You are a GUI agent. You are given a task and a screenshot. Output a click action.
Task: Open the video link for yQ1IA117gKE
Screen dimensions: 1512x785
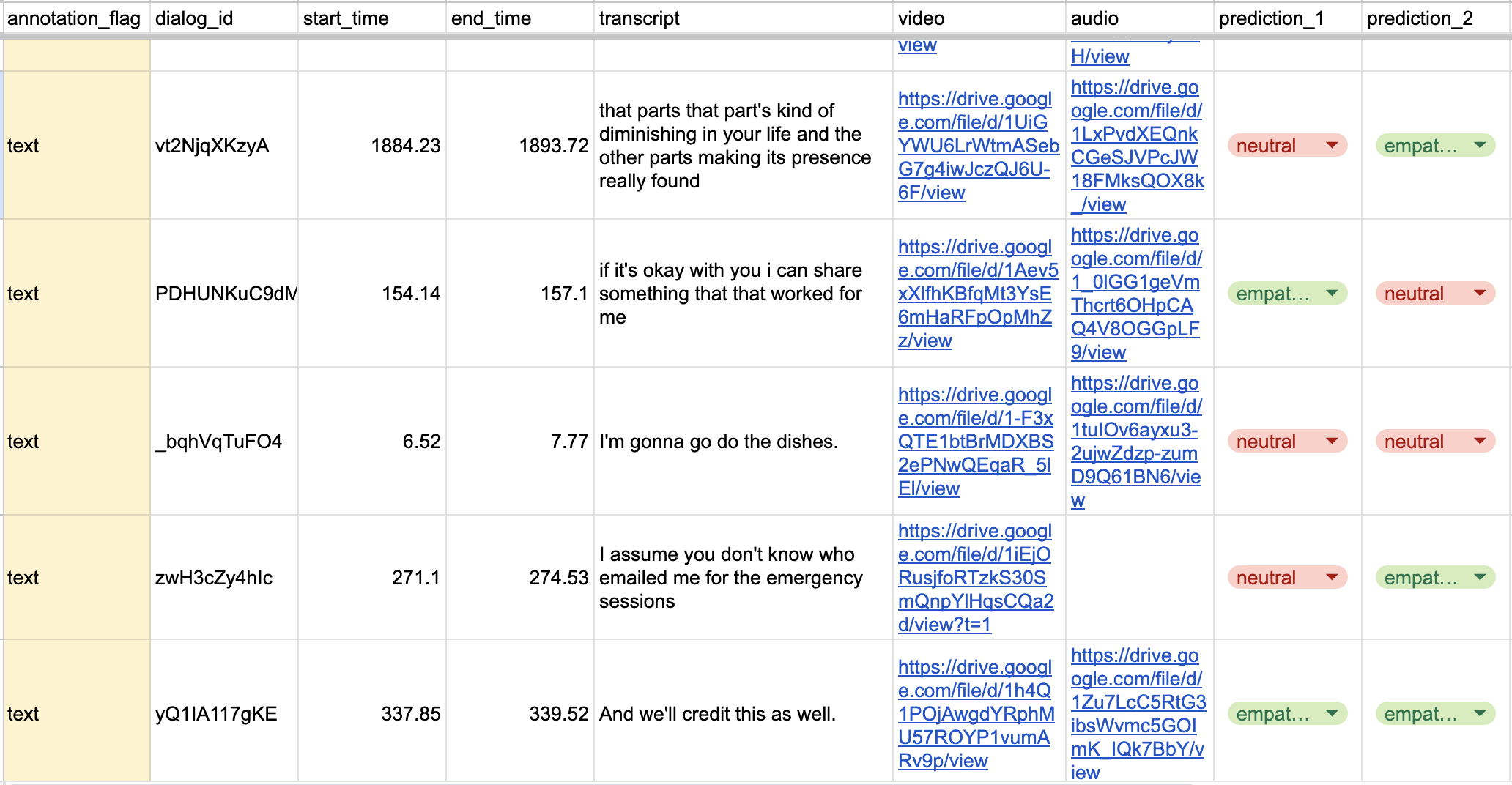click(976, 714)
